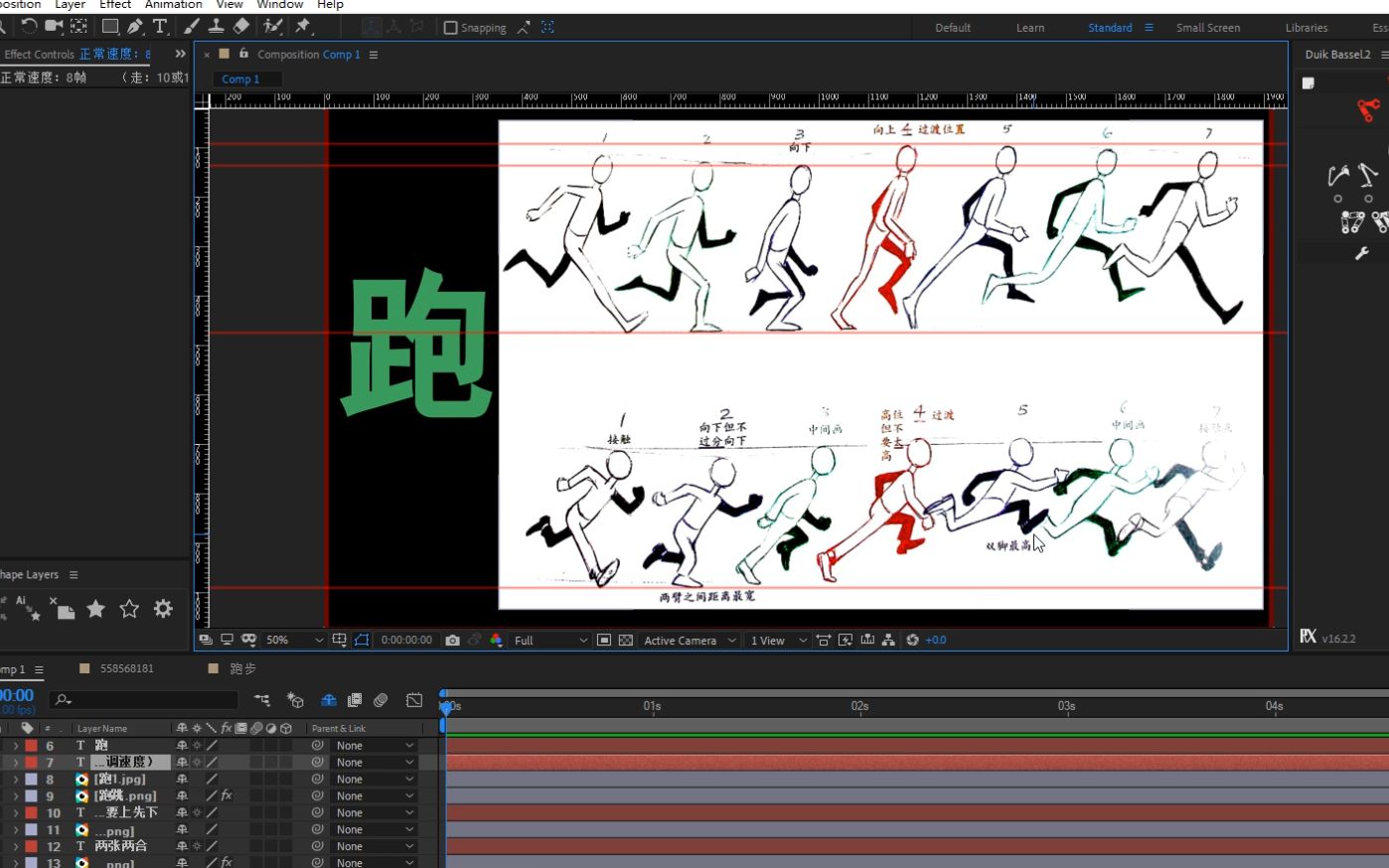This screenshot has width=1389, height=868.
Task: Click the Roto Brush tool
Action: [271, 27]
